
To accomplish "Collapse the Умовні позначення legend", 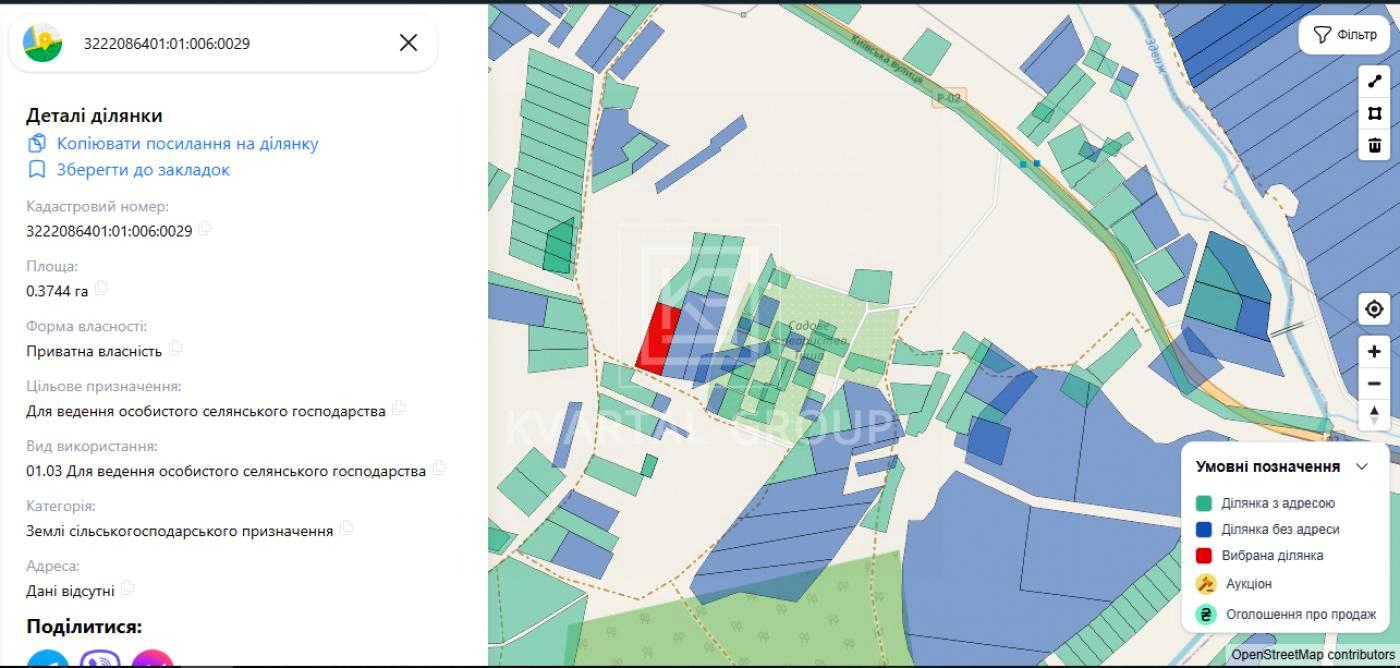I will point(1361,466).
